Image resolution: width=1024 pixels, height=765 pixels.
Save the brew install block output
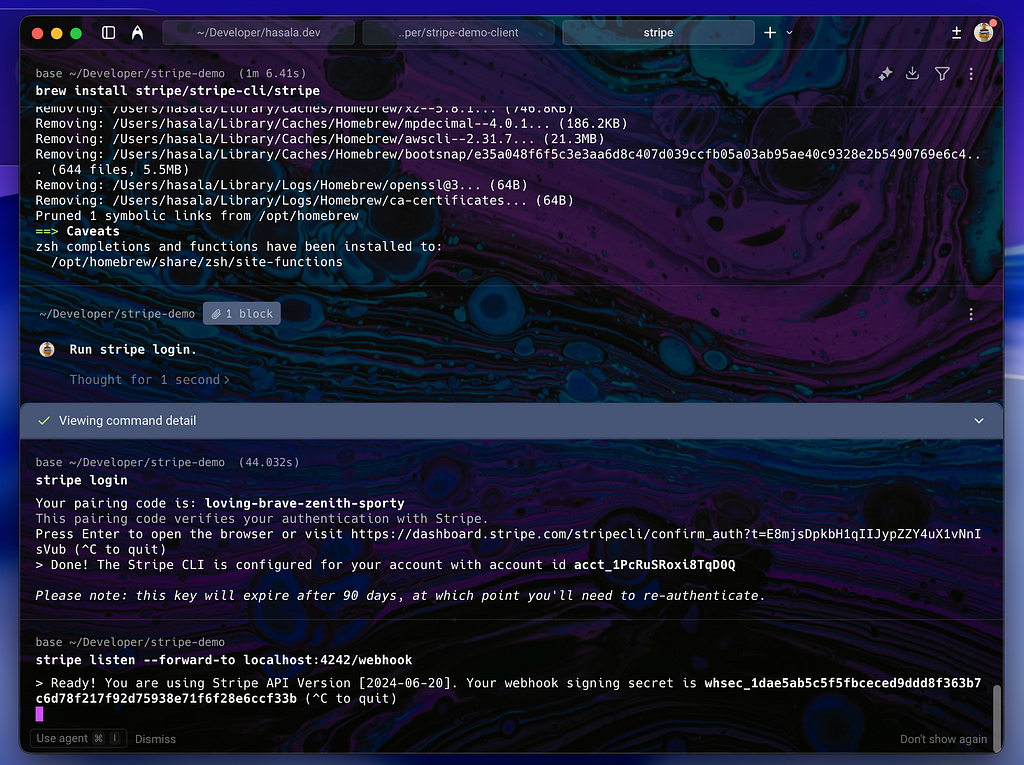pyautogui.click(x=912, y=74)
